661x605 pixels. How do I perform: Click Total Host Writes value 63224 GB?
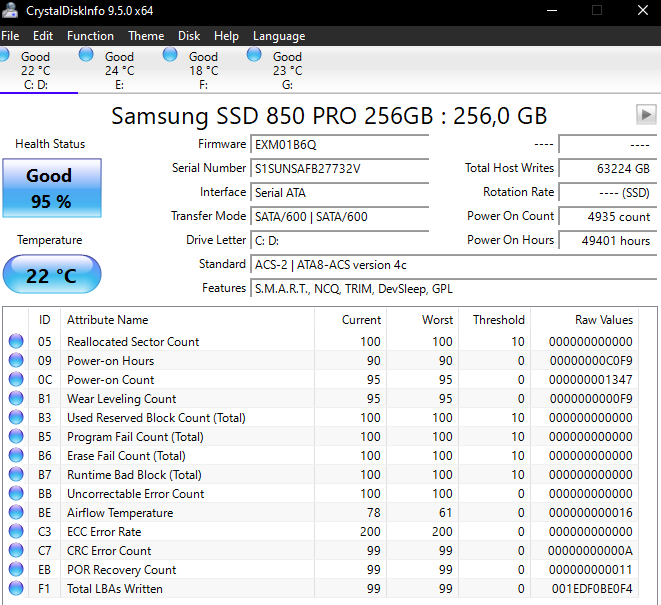click(607, 169)
